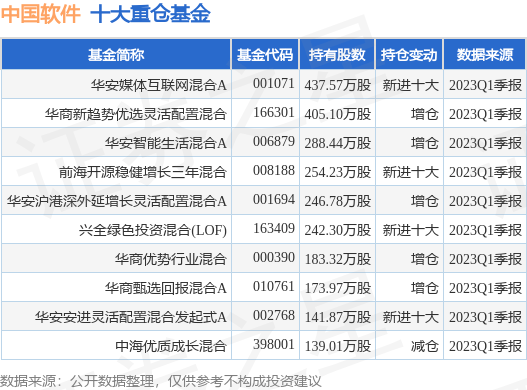Click fund code 166301
Viewport: 527px width, 390px height.
coord(274,112)
